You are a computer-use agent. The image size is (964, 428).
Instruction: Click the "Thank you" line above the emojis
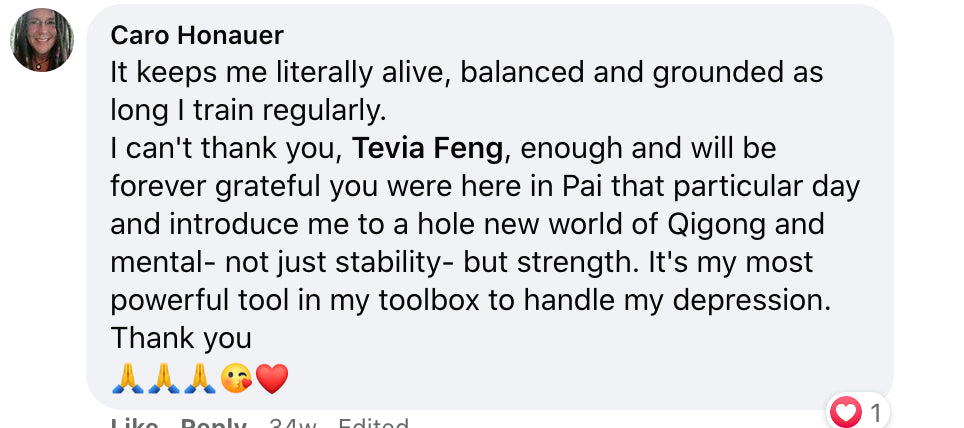click(x=181, y=340)
